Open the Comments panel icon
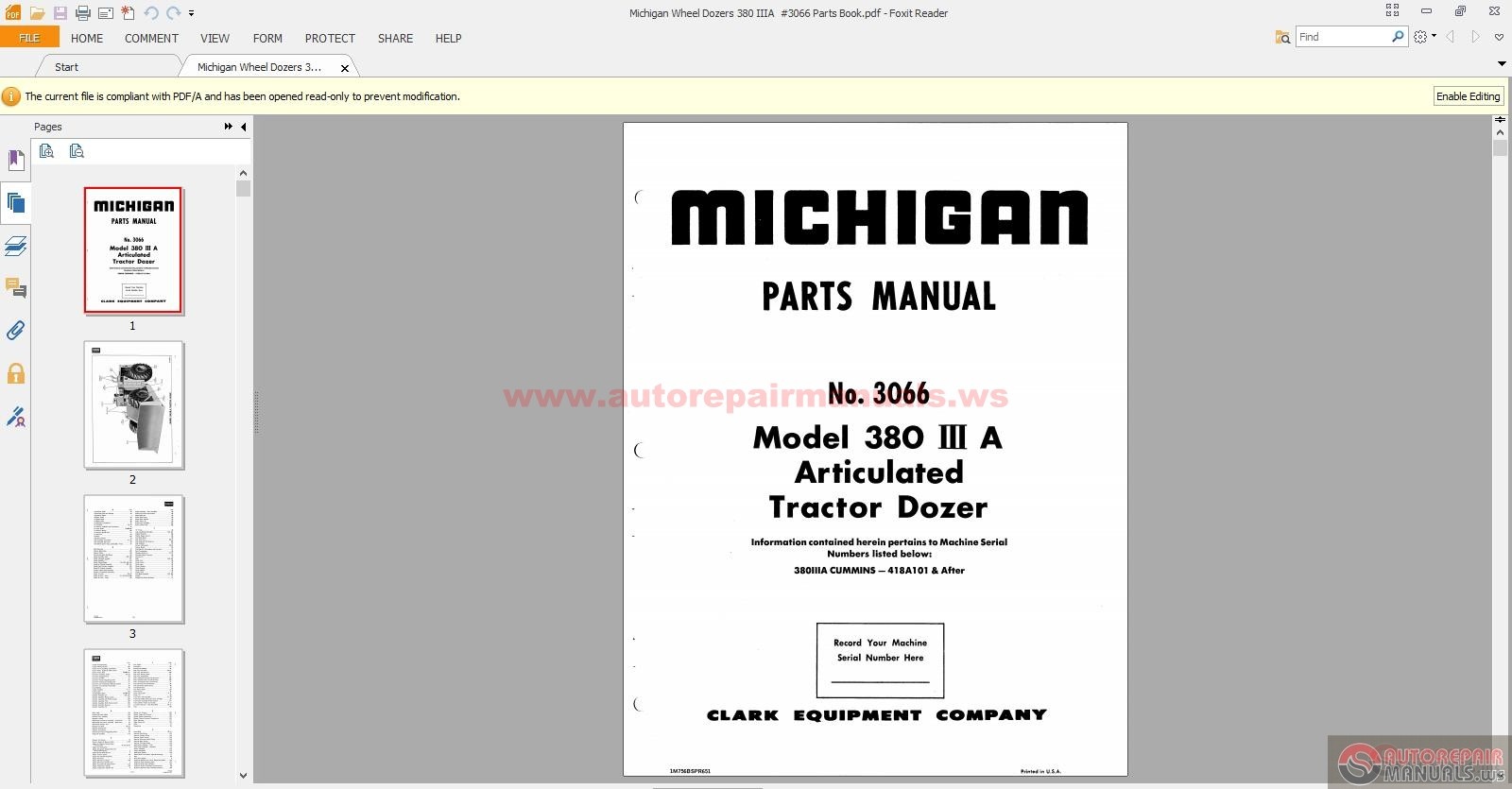The image size is (1512, 789). click(15, 288)
